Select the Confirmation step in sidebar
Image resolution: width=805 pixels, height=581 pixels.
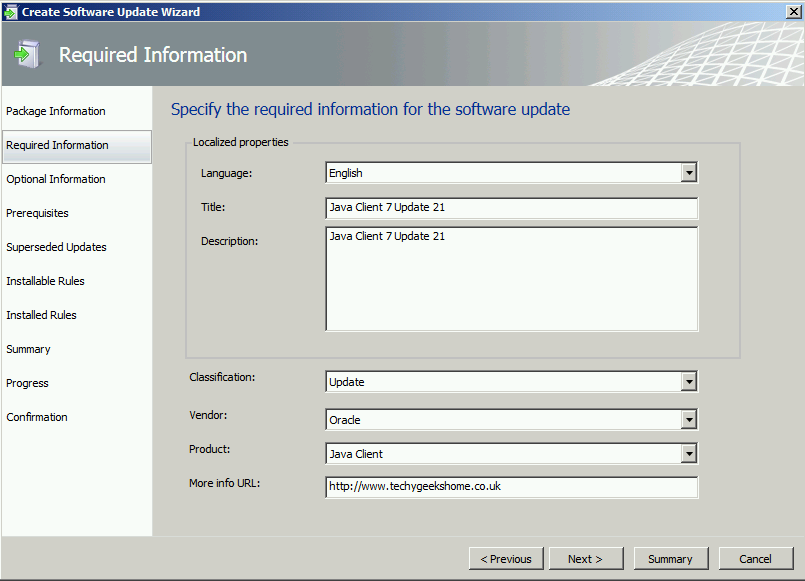[37, 417]
